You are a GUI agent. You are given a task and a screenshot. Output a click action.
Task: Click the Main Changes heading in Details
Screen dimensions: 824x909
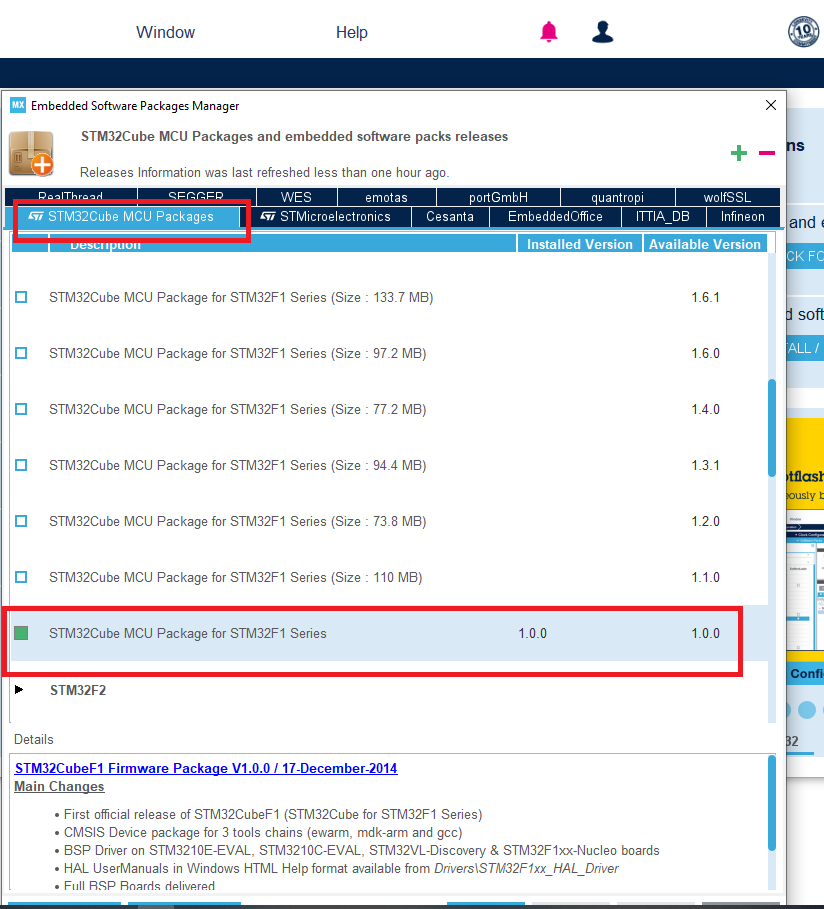tap(59, 787)
